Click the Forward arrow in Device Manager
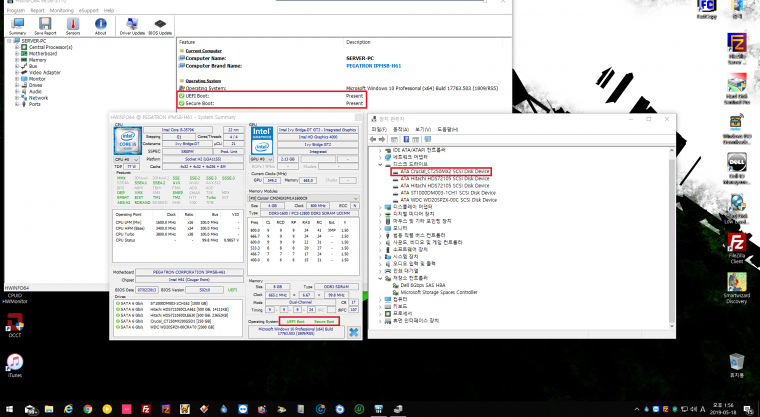This screenshot has height=417, width=760. 382,139
